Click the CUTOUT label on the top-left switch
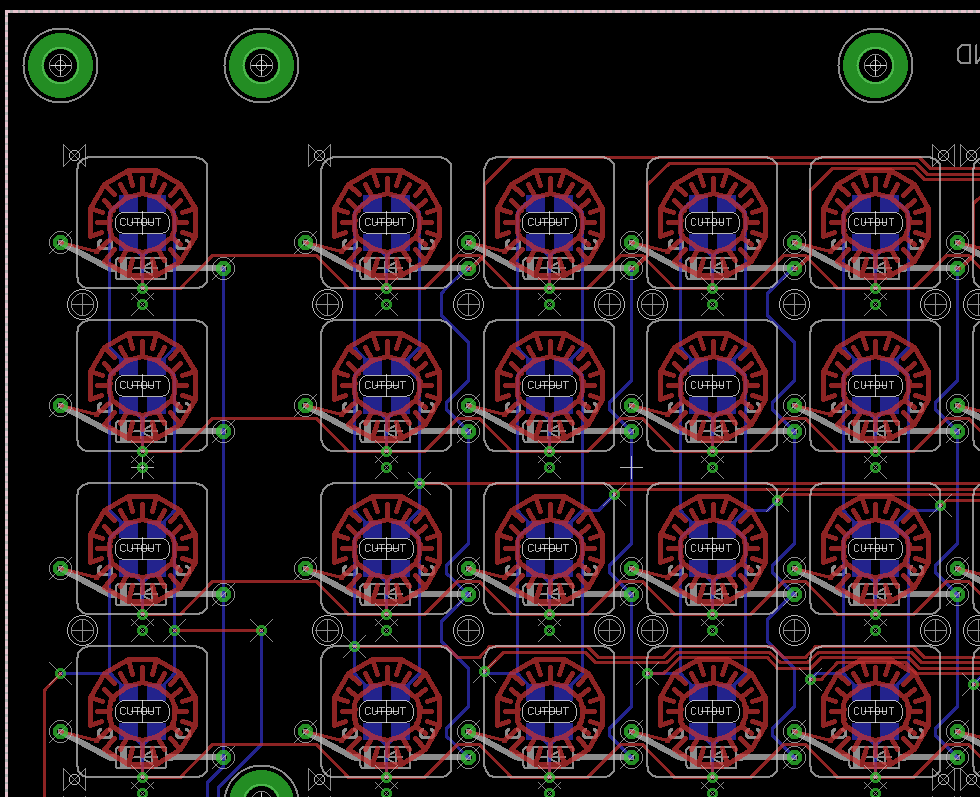Image resolution: width=980 pixels, height=797 pixels. pos(141,222)
